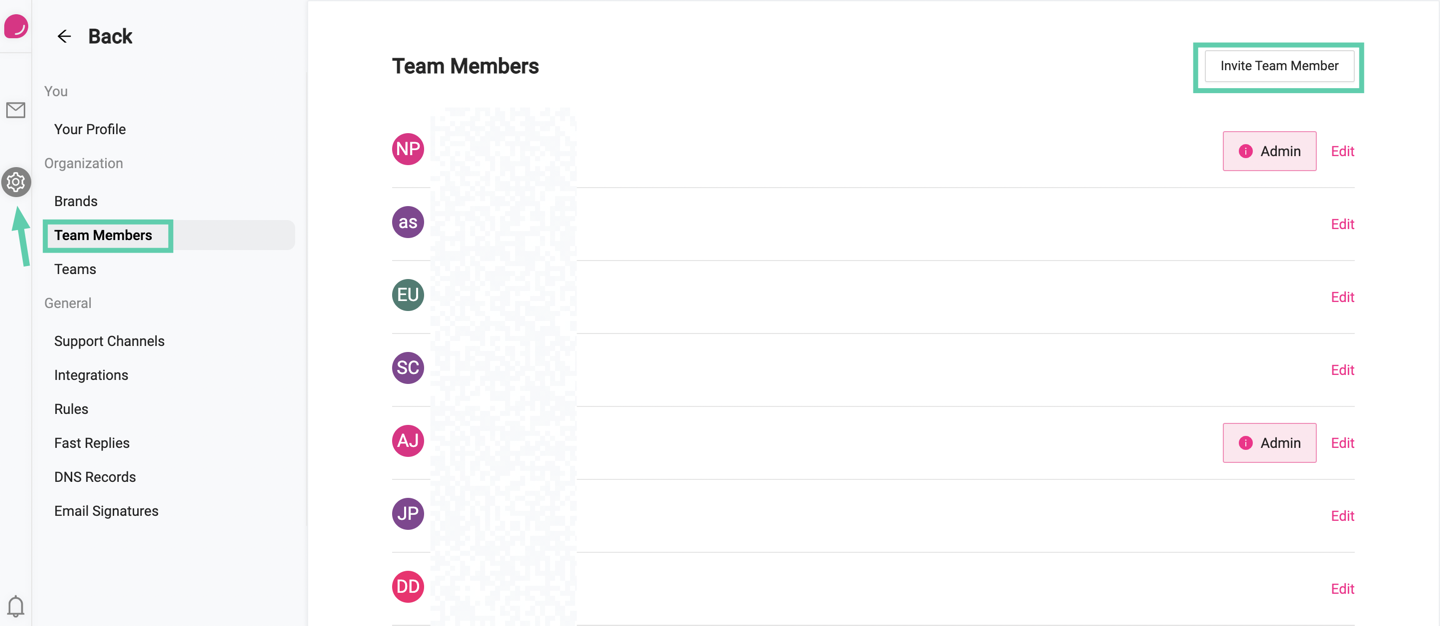This screenshot has height=626, width=1440.
Task: Edit the NP team member
Action: pyautogui.click(x=1342, y=151)
